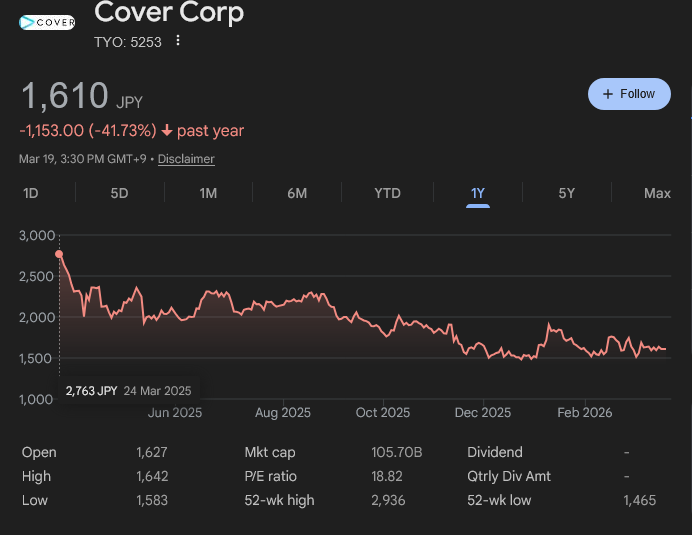Image resolution: width=692 pixels, height=535 pixels.
Task: Switch chart to 5D range
Action: point(119,193)
